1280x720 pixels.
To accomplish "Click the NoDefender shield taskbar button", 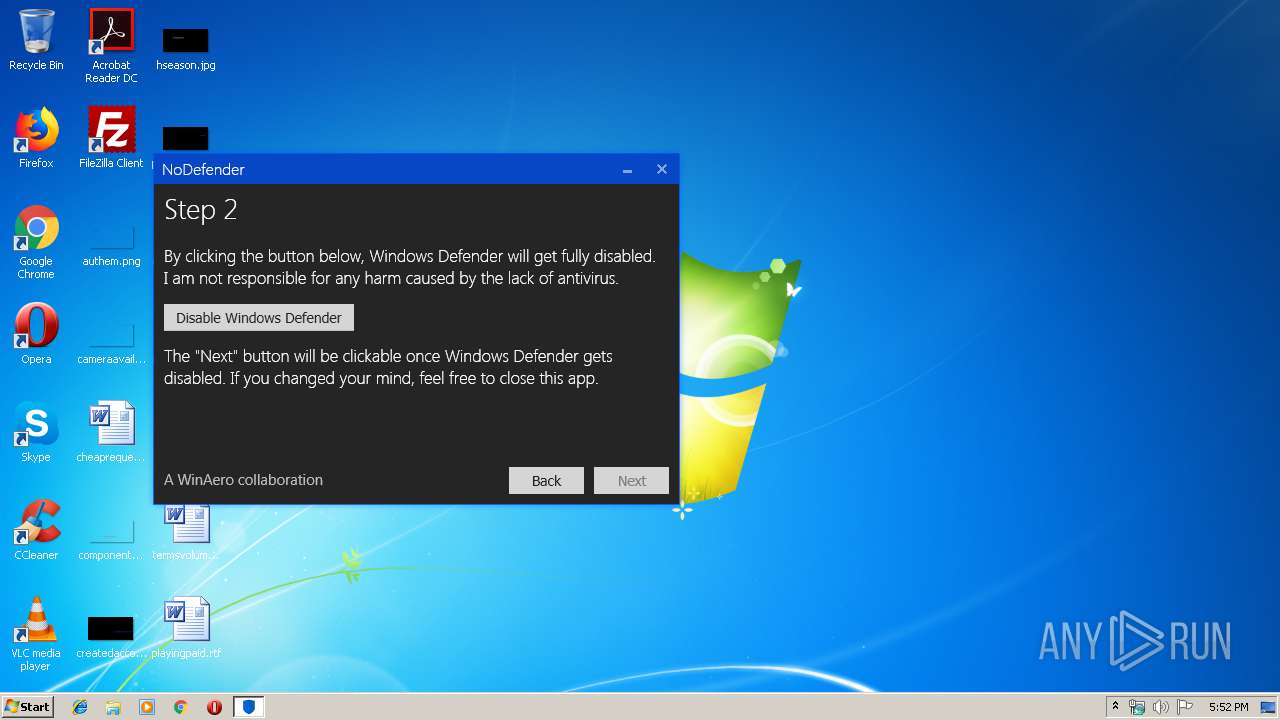I will [249, 707].
